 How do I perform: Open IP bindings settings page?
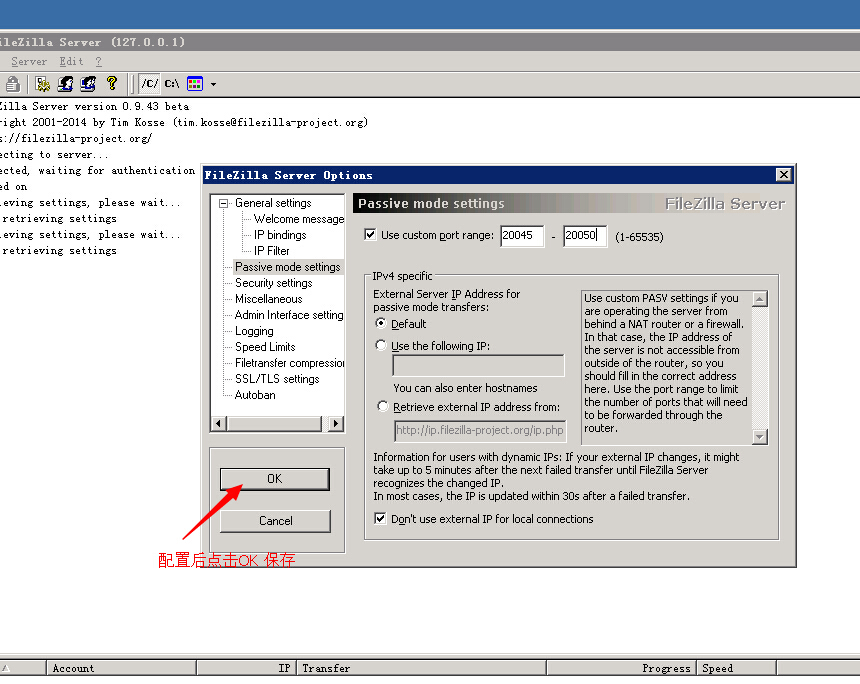point(280,235)
